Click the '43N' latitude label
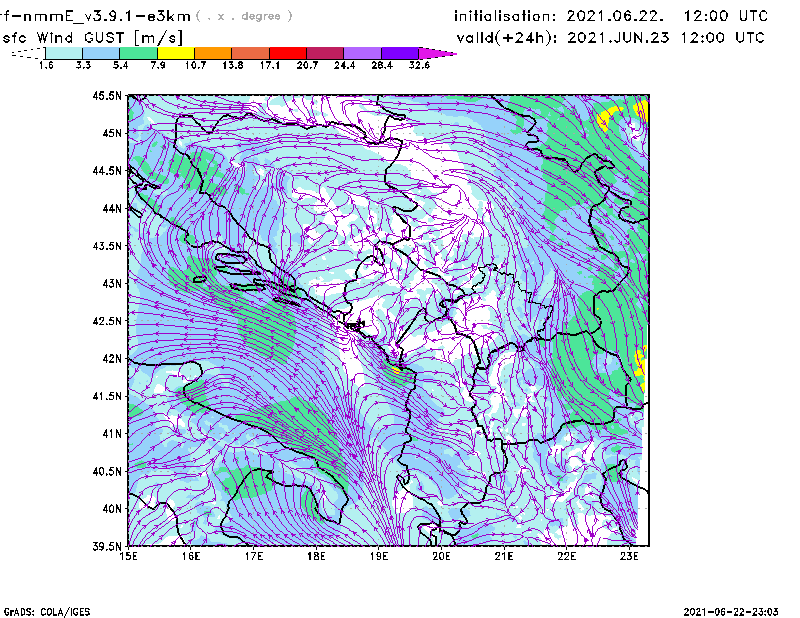 pos(112,283)
